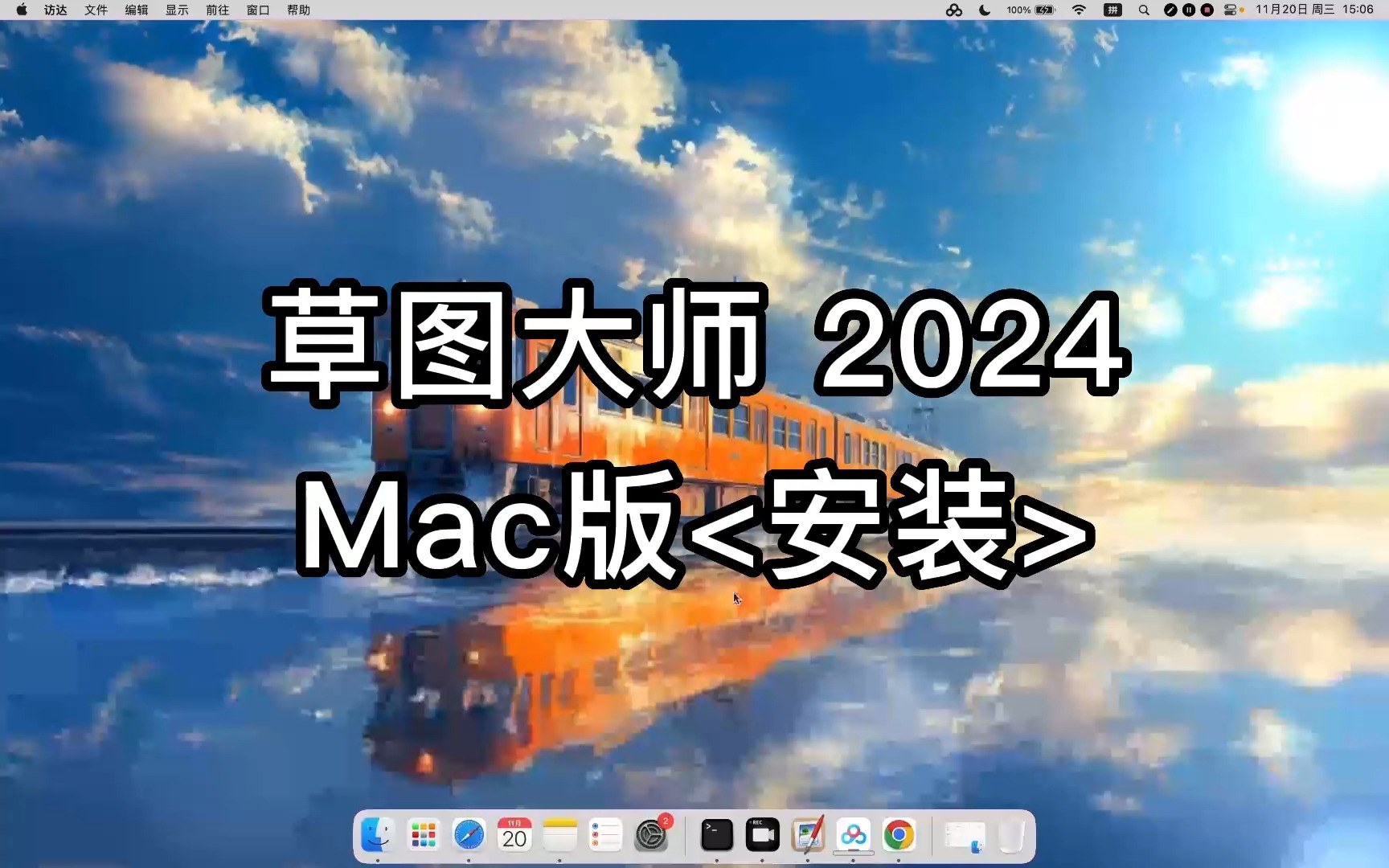Screen dimensions: 1389x868
Task: Open the REC screen recorder app
Action: point(762,836)
